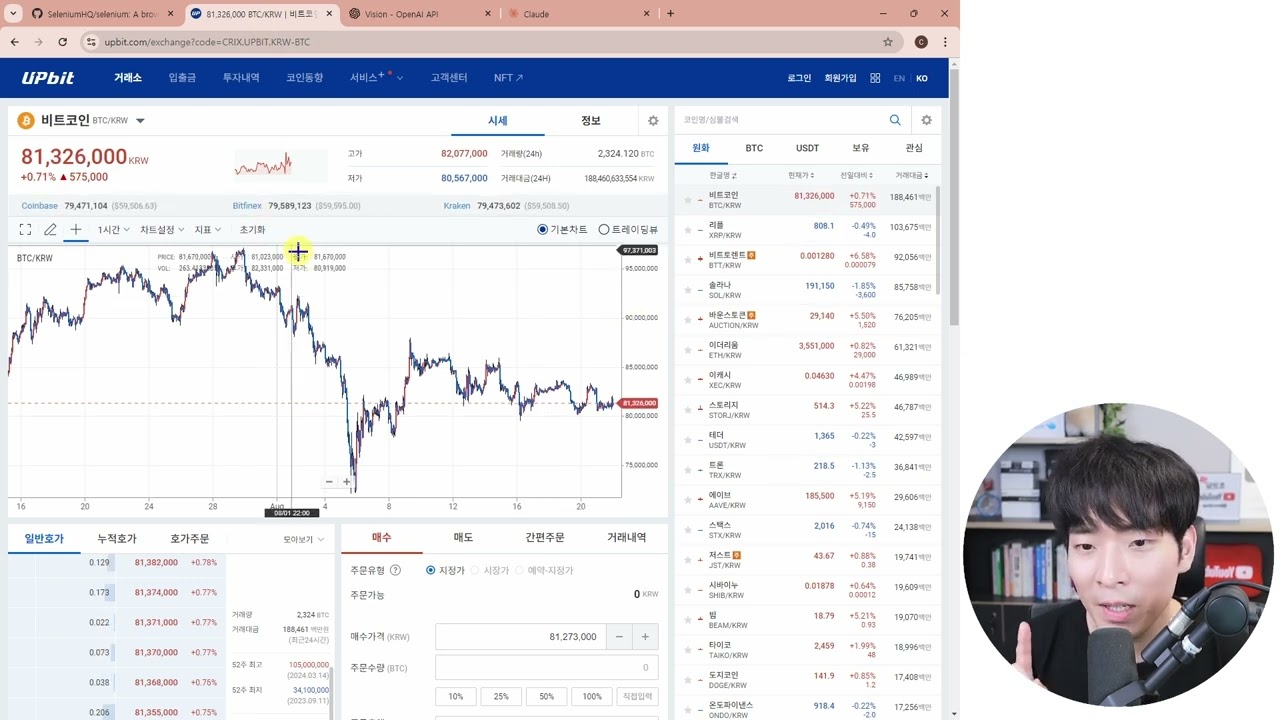Viewport: 1280px width, 720px height.
Task: Favorite the 리플 XRP/KRW row star
Action: tap(688, 230)
